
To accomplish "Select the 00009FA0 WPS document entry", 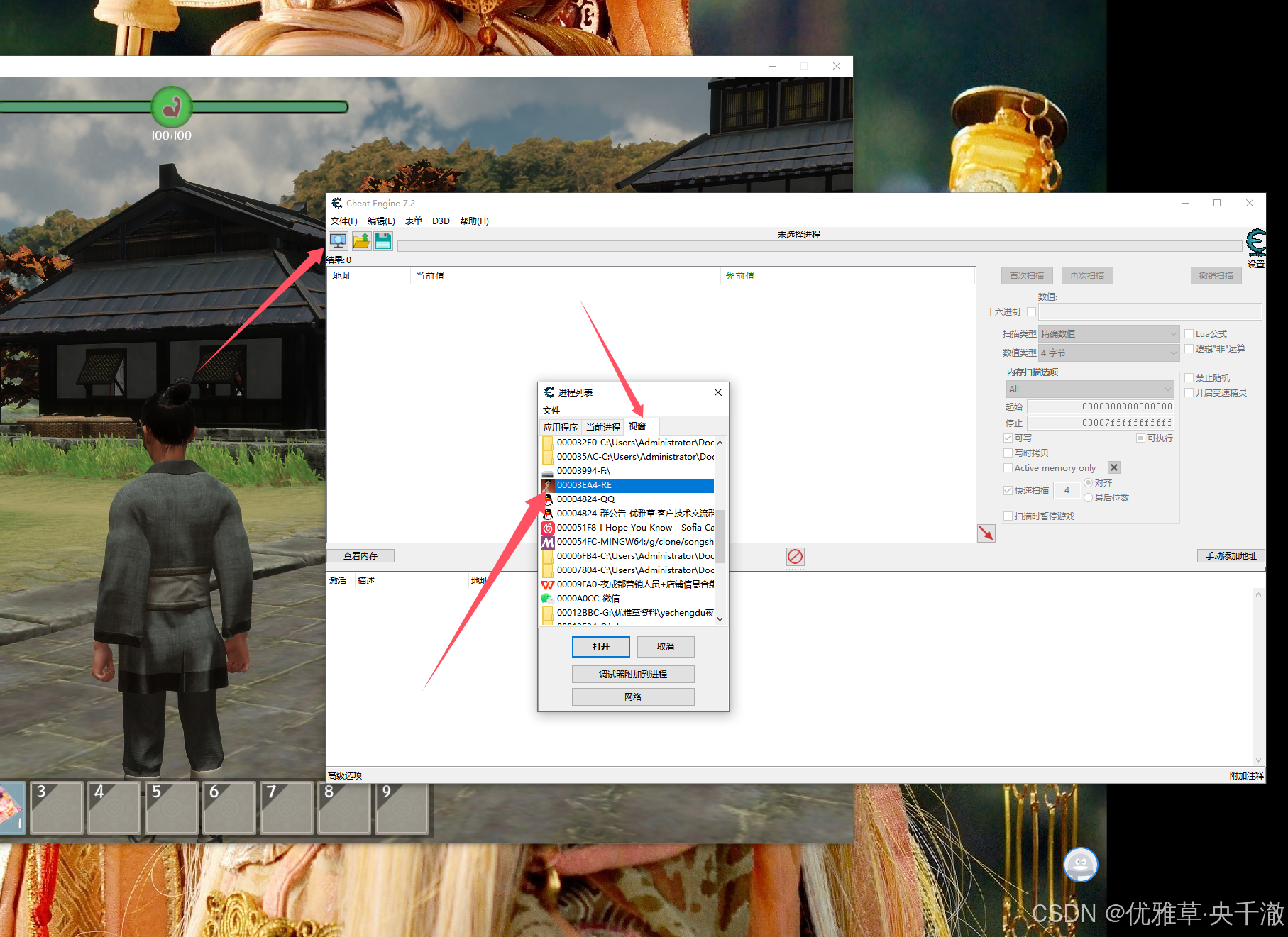I will (627, 584).
